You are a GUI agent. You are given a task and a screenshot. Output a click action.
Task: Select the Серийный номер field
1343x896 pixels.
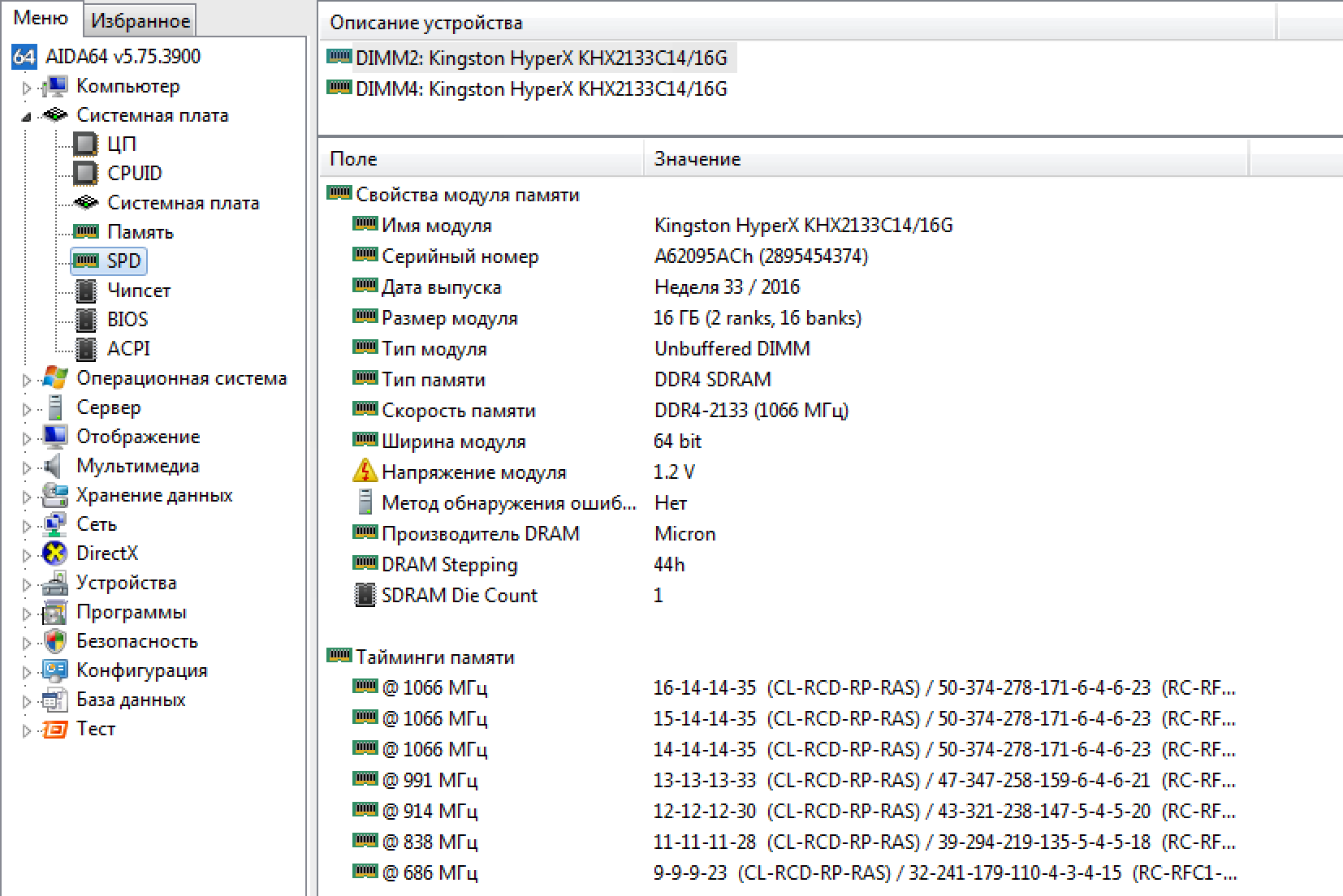(460, 256)
